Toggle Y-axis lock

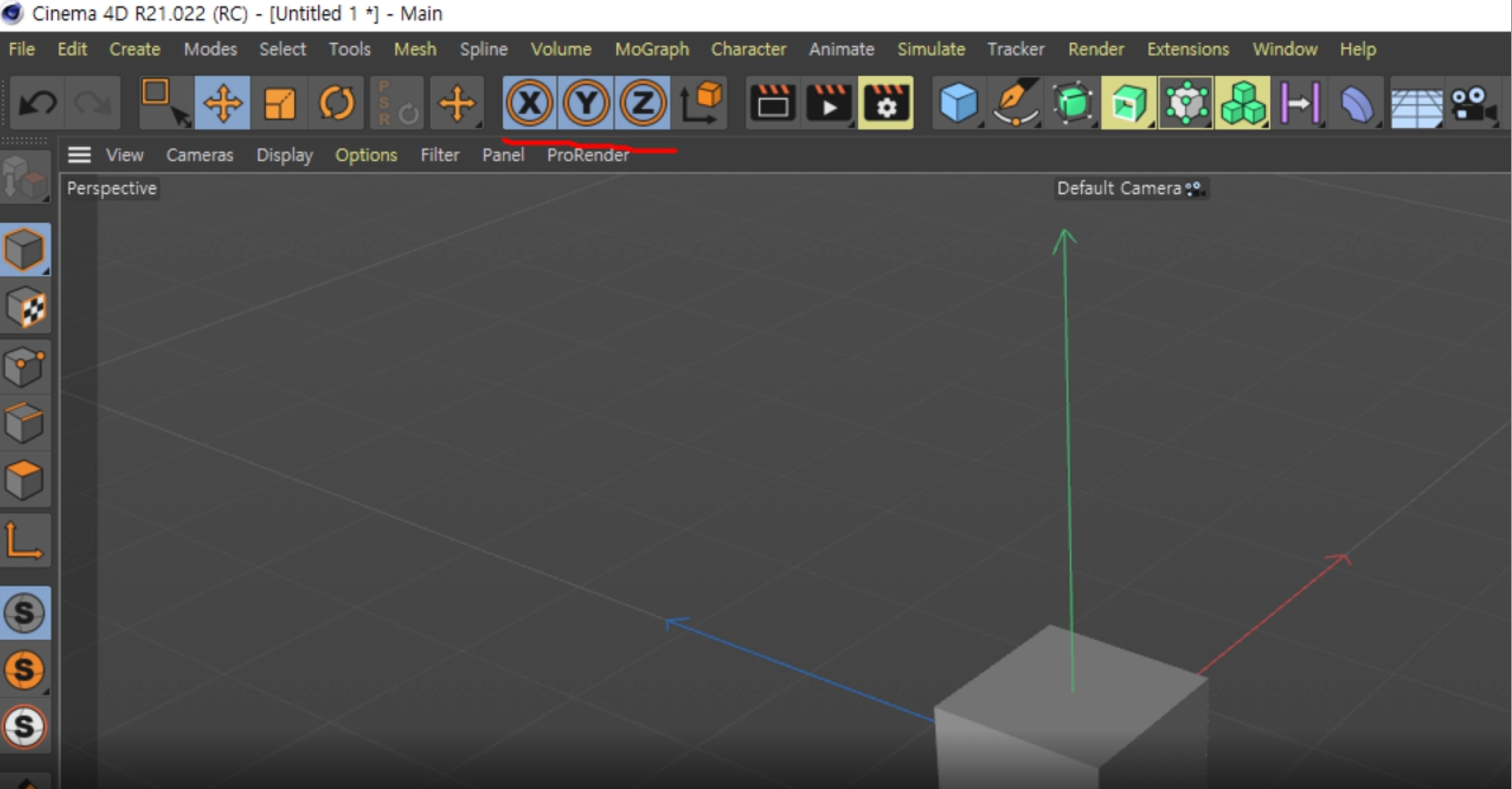(x=586, y=102)
